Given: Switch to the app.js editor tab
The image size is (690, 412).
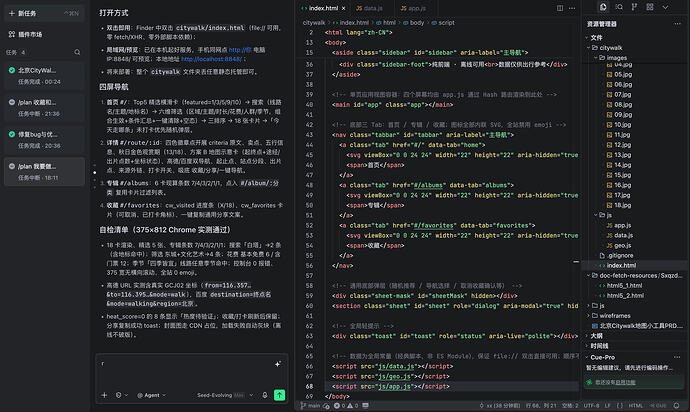Looking at the screenshot, I should pos(413,8).
